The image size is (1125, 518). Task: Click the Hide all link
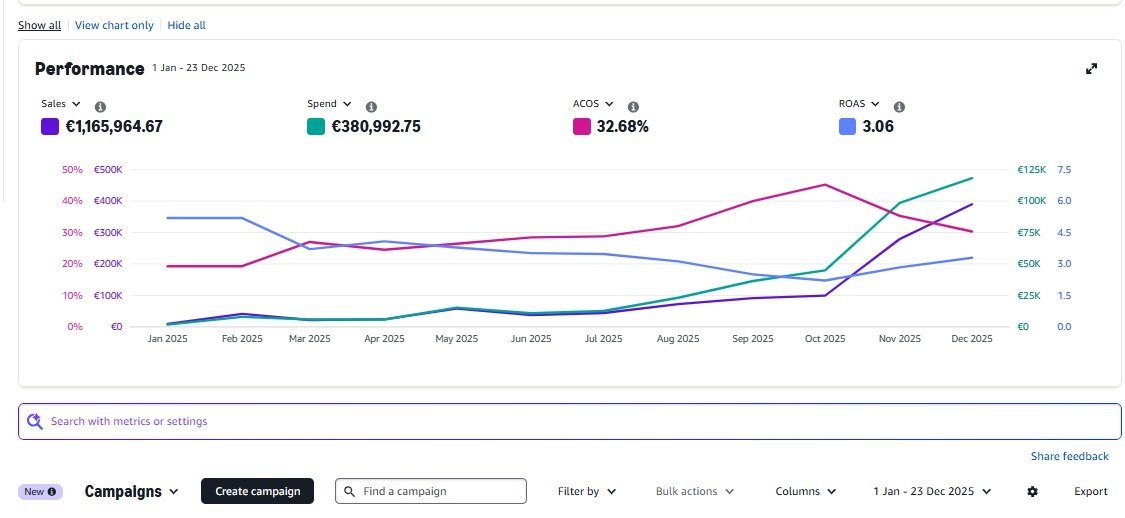[187, 25]
